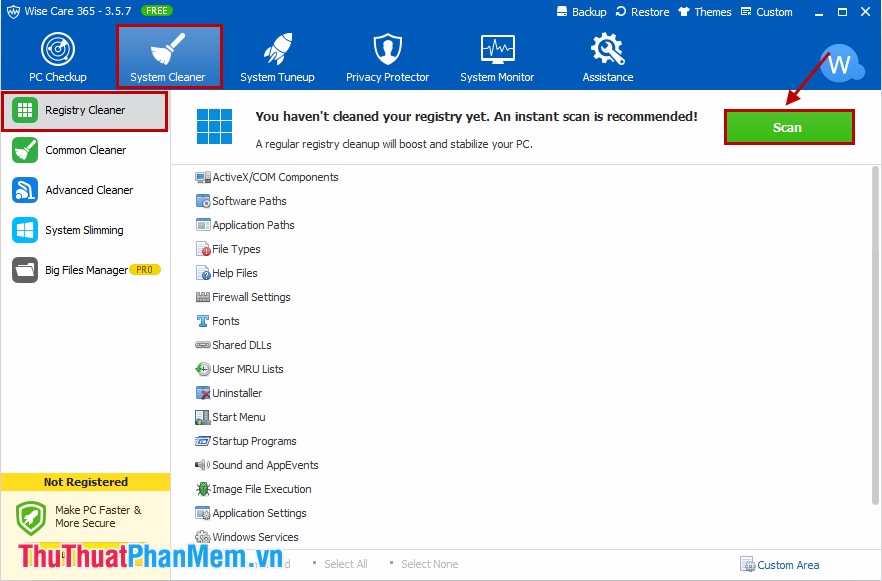Open the Themes option
Image resolution: width=882 pixels, height=581 pixels.
pyautogui.click(x=704, y=12)
